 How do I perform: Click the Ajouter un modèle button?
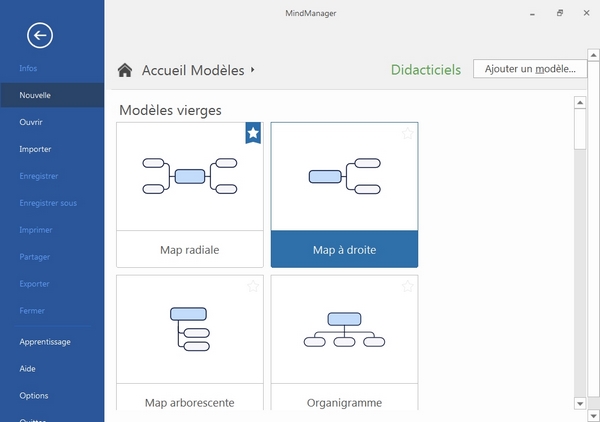click(x=530, y=69)
